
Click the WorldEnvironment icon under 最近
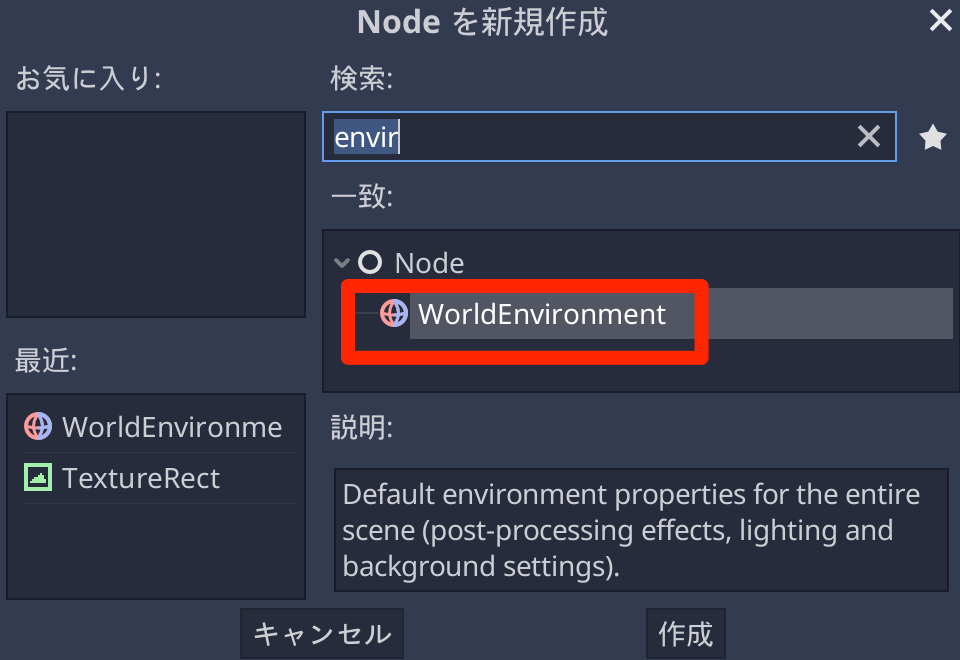[x=37, y=427]
